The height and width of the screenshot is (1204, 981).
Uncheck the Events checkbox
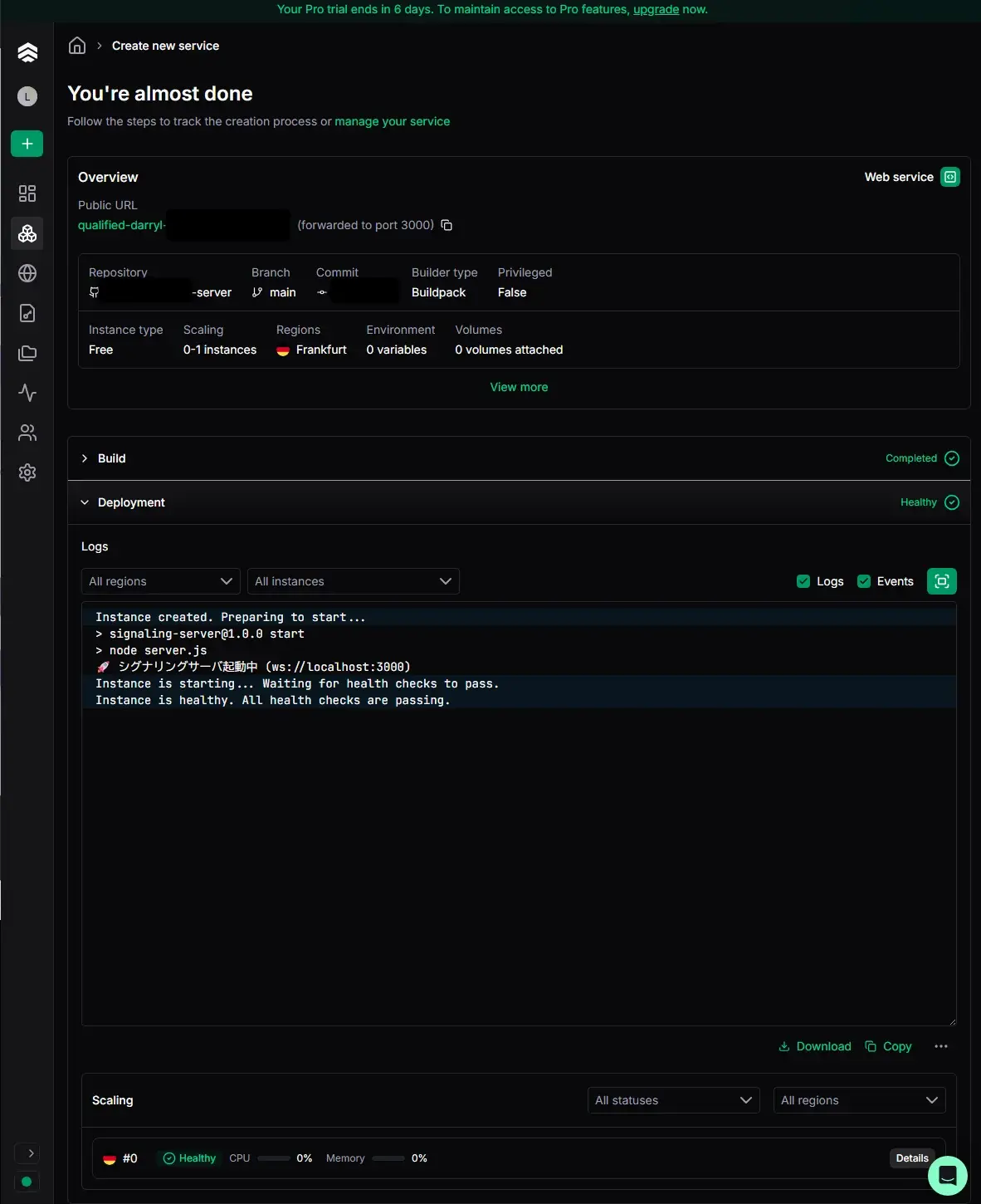pyautogui.click(x=864, y=581)
